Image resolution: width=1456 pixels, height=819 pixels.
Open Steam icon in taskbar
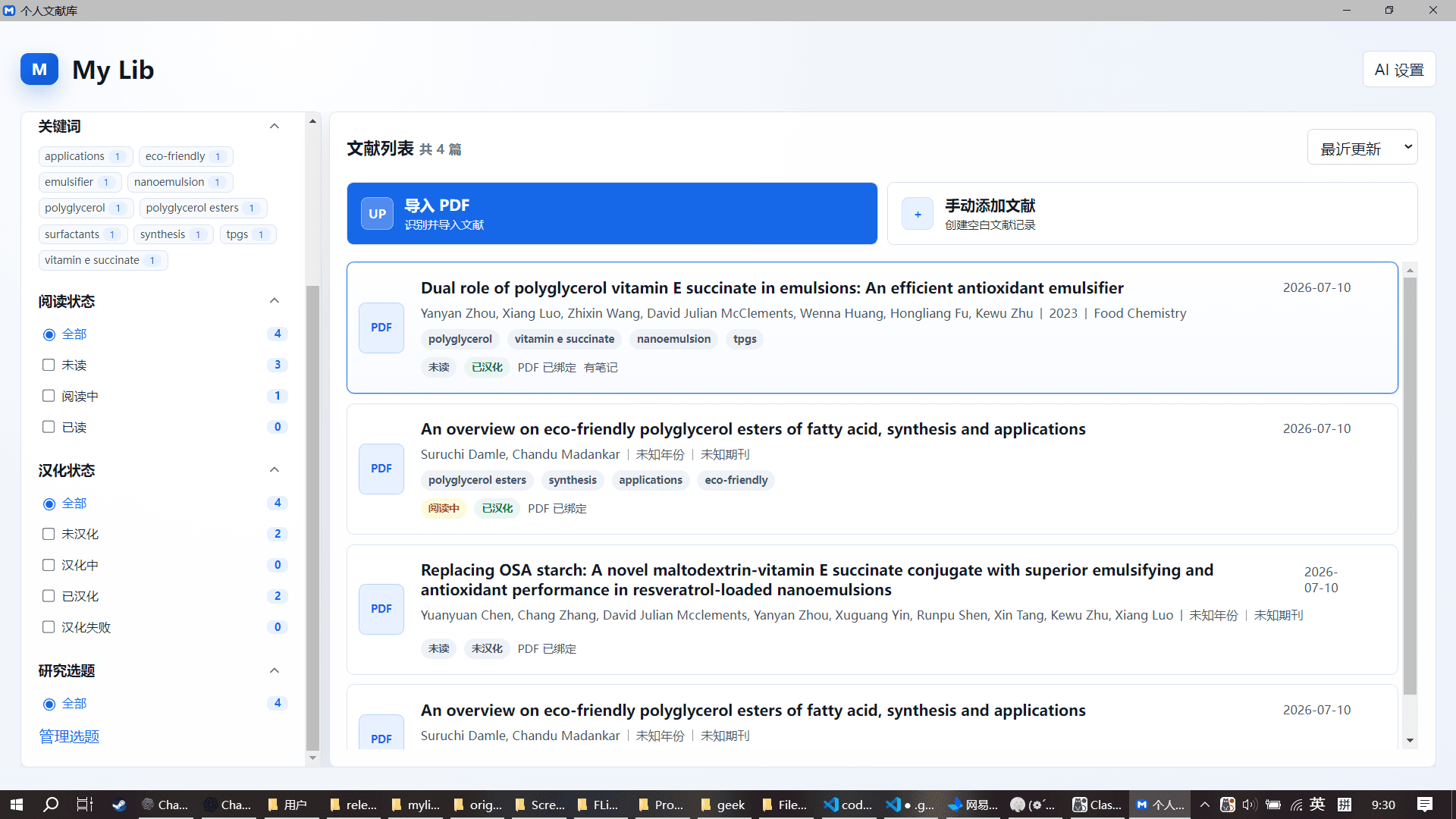click(x=119, y=805)
